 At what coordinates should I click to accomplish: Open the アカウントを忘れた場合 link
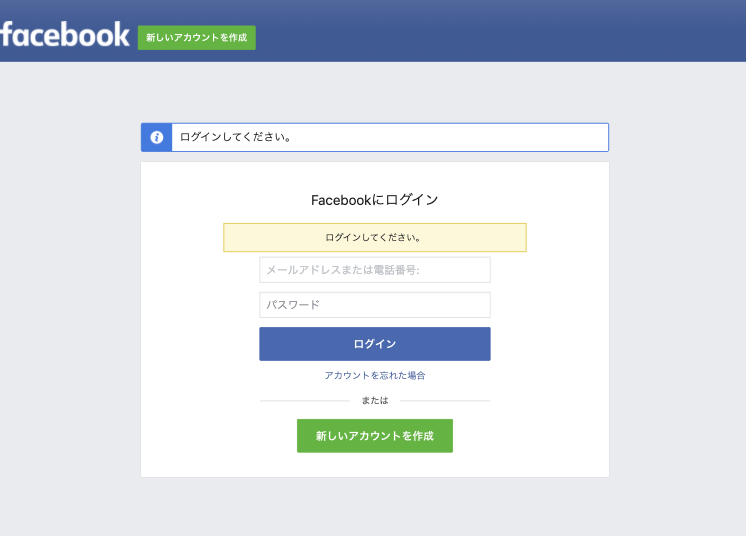375,375
